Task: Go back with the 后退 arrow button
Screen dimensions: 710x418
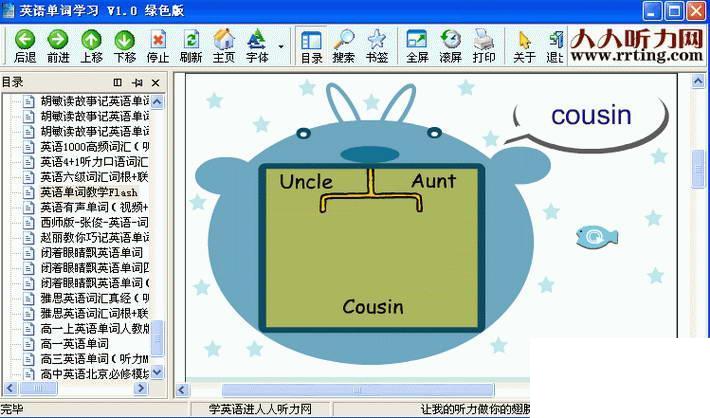Action: tap(25, 46)
